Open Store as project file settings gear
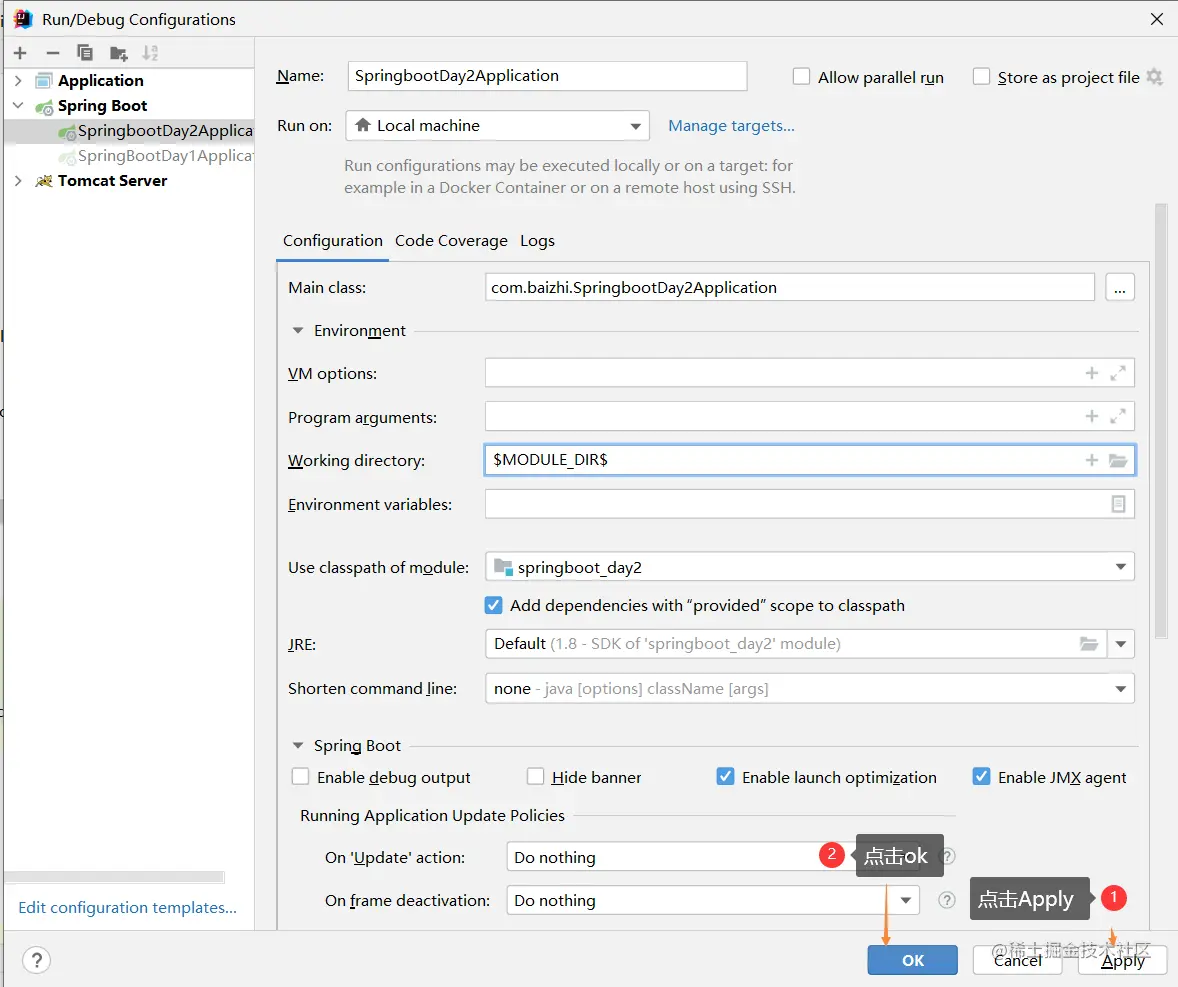 coord(1155,77)
